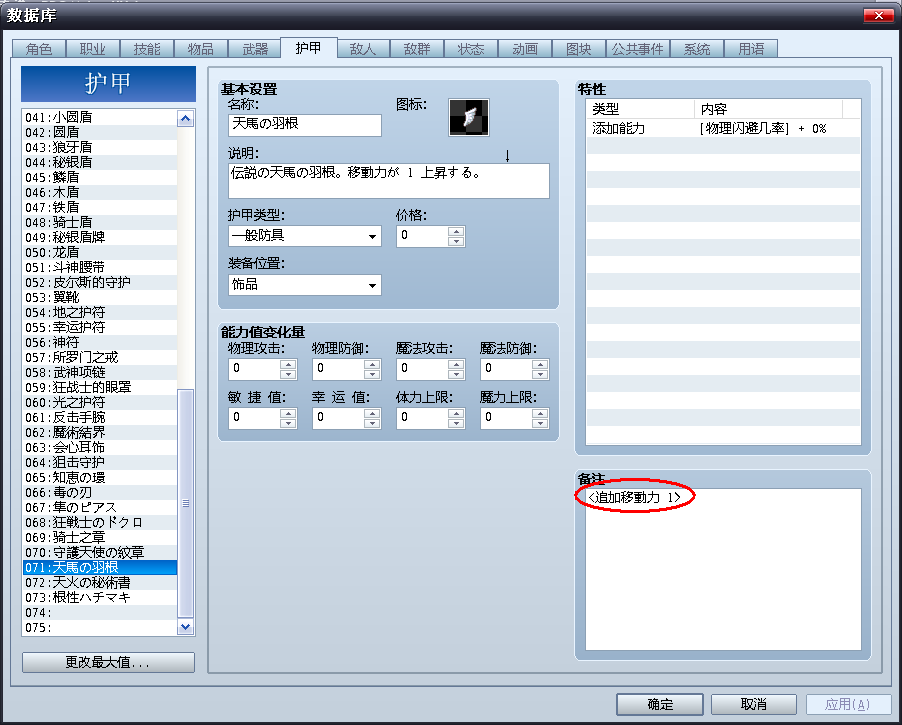Increase 体力上限 with the up arrow
Image resolution: width=902 pixels, height=725 pixels.
click(x=456, y=413)
